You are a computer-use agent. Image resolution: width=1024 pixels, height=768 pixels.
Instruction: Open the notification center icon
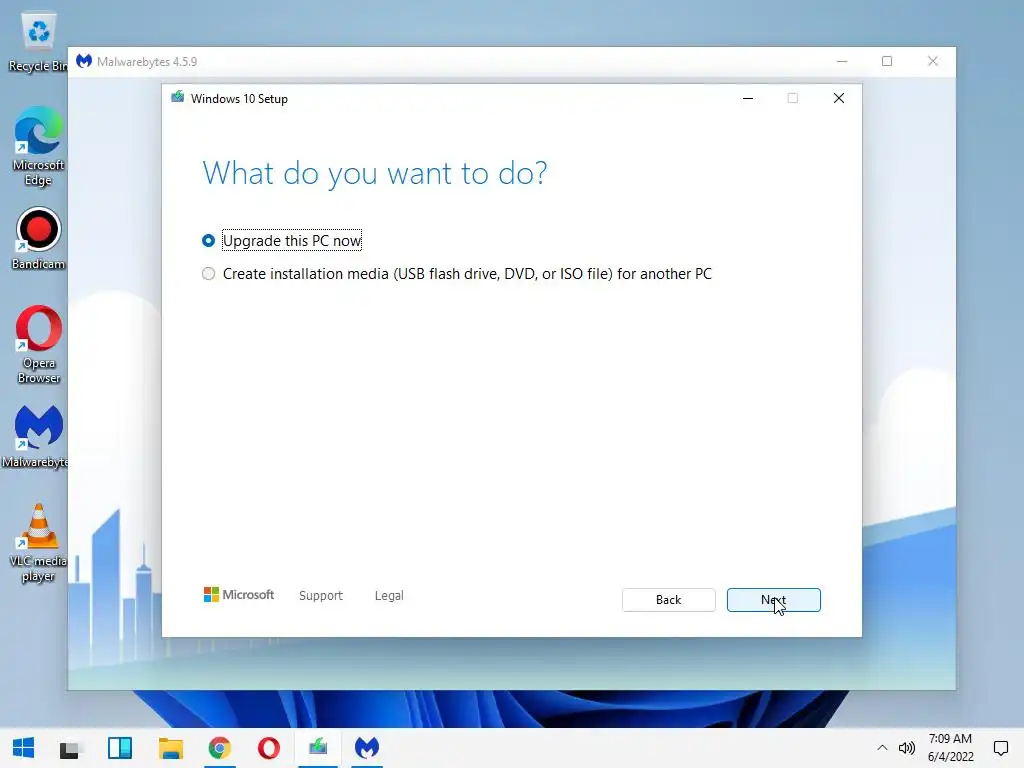1000,748
